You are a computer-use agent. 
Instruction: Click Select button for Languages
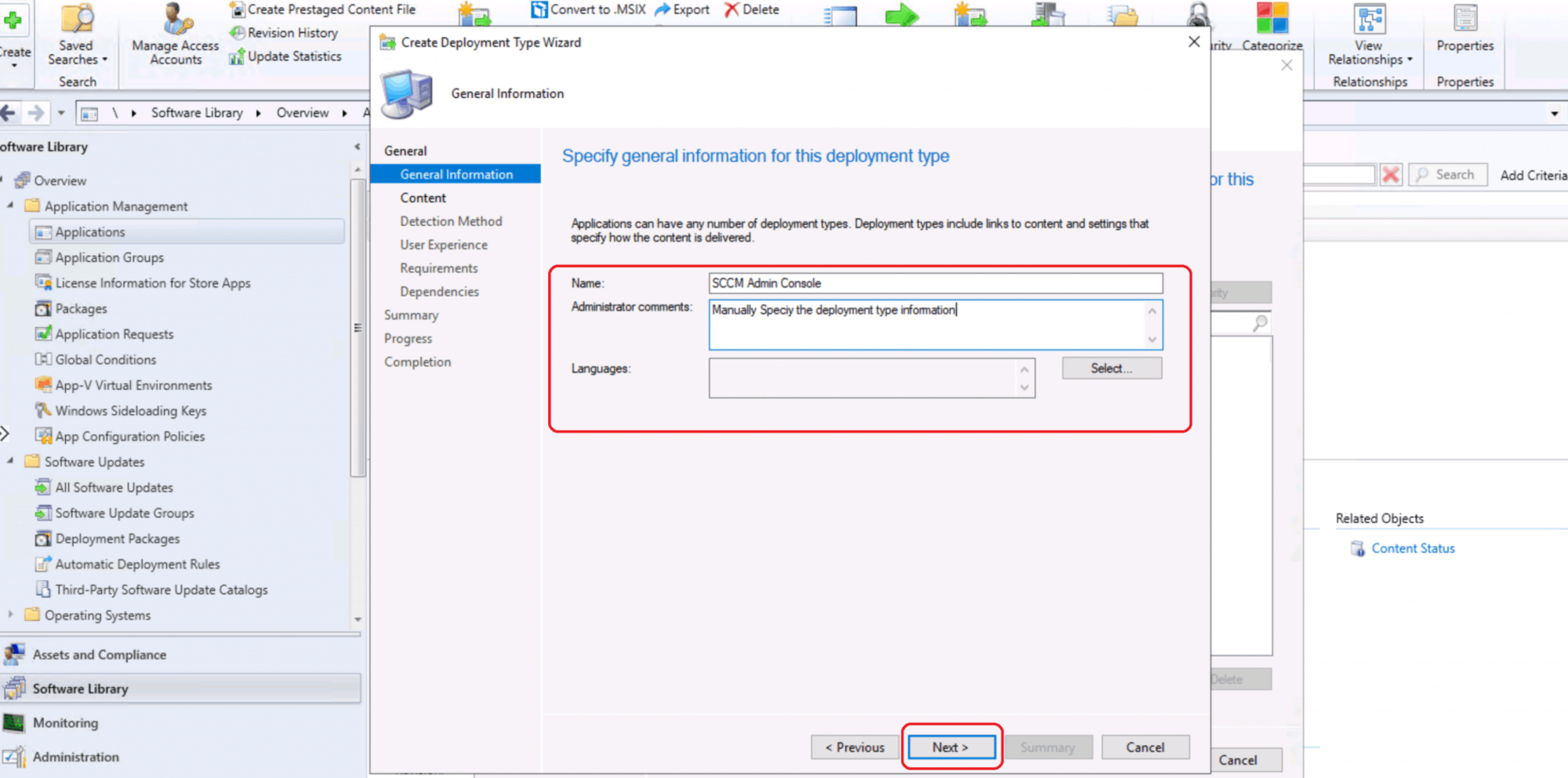point(1112,368)
